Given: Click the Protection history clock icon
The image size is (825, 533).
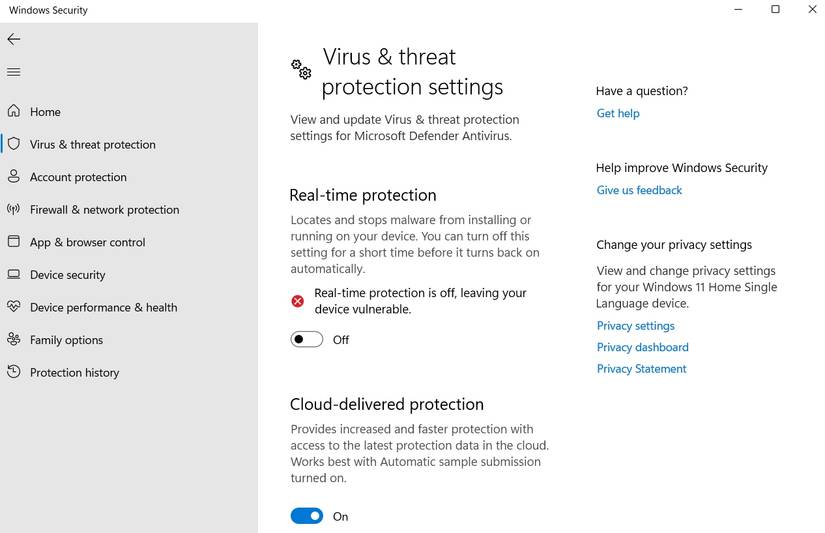Looking at the screenshot, I should click(13, 372).
